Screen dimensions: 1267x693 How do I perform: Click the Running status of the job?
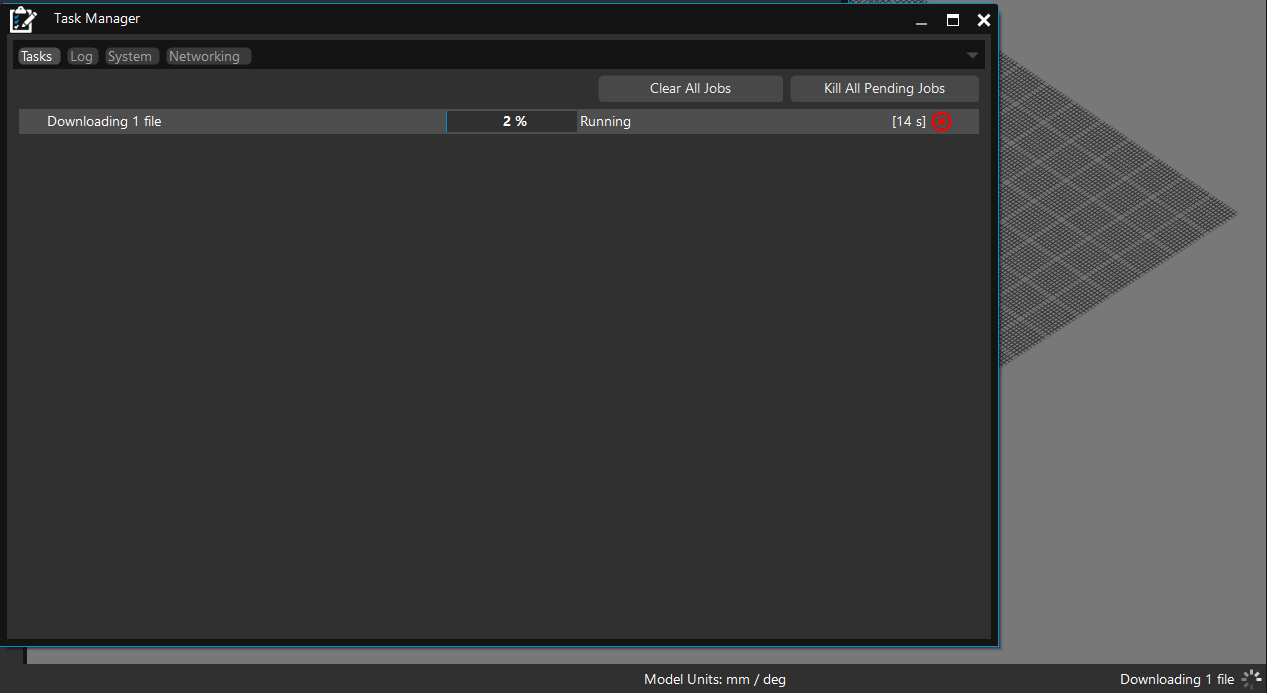(x=605, y=122)
